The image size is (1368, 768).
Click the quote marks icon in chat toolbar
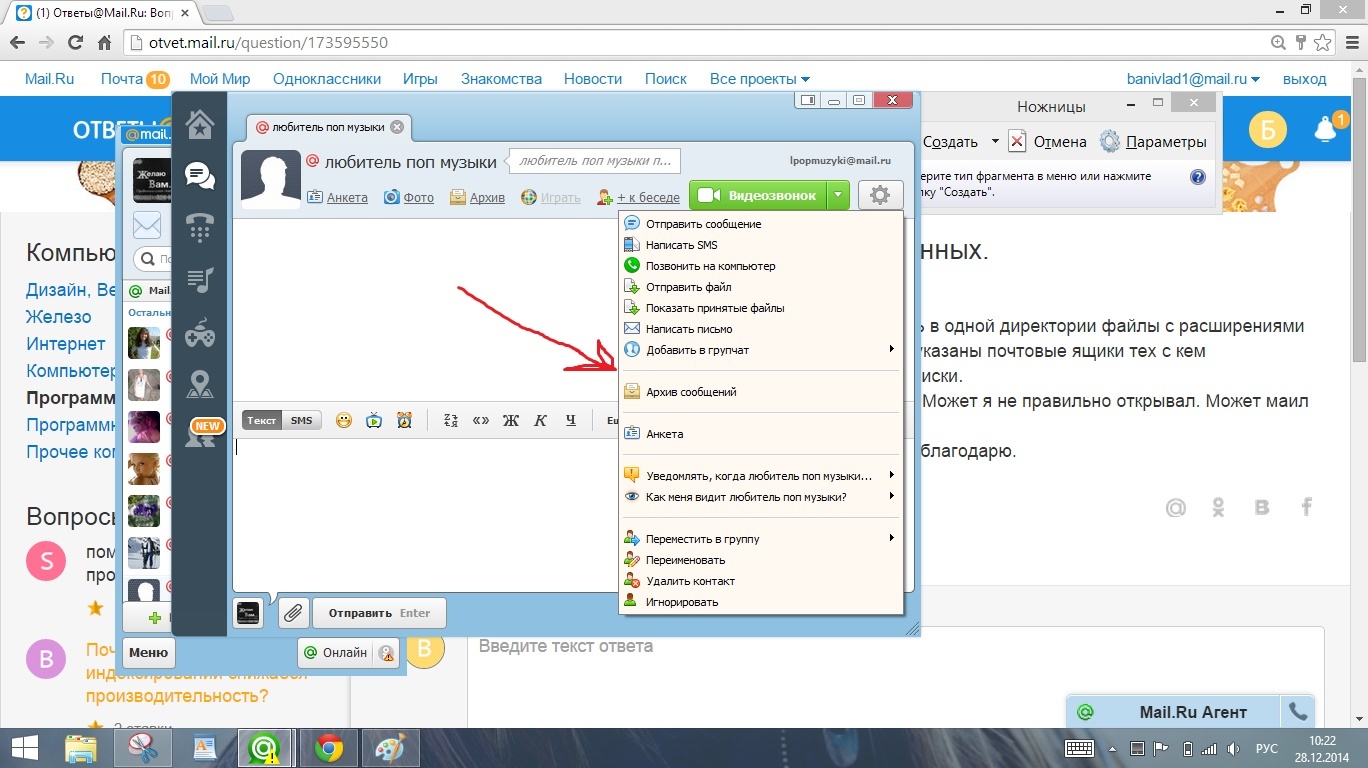pos(481,421)
